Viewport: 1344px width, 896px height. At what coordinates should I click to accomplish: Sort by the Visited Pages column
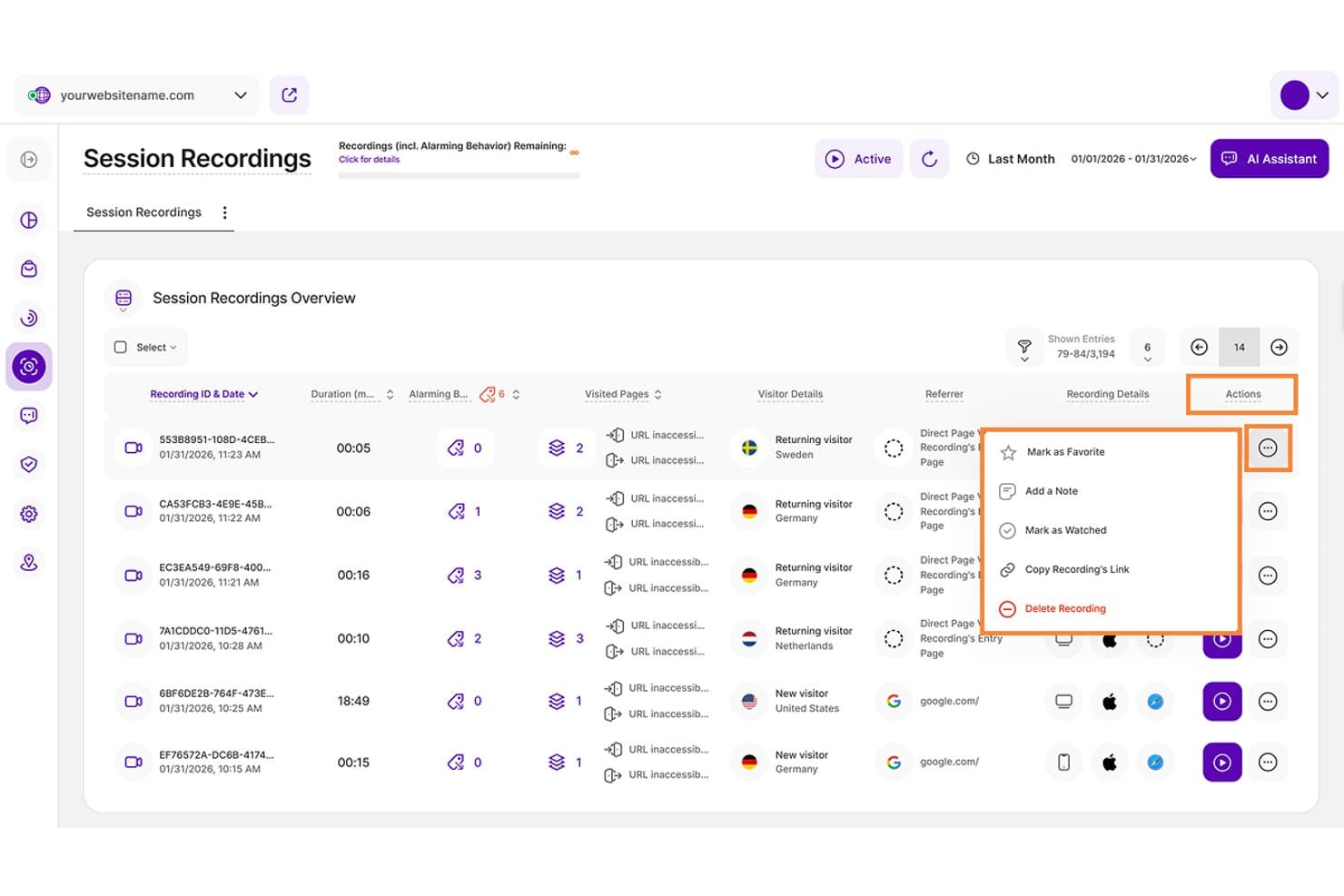point(623,394)
